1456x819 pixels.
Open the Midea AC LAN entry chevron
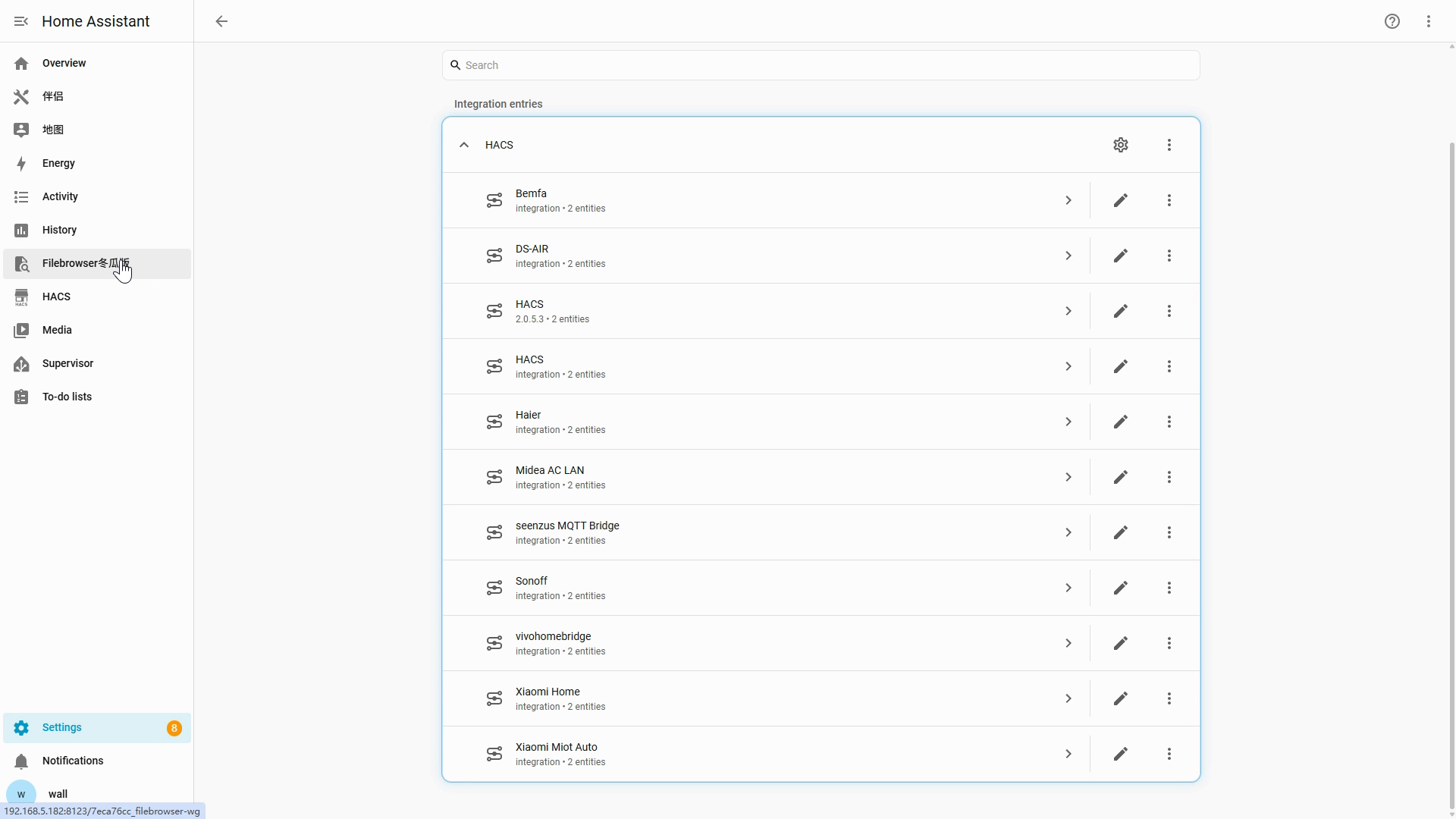pyautogui.click(x=1068, y=477)
